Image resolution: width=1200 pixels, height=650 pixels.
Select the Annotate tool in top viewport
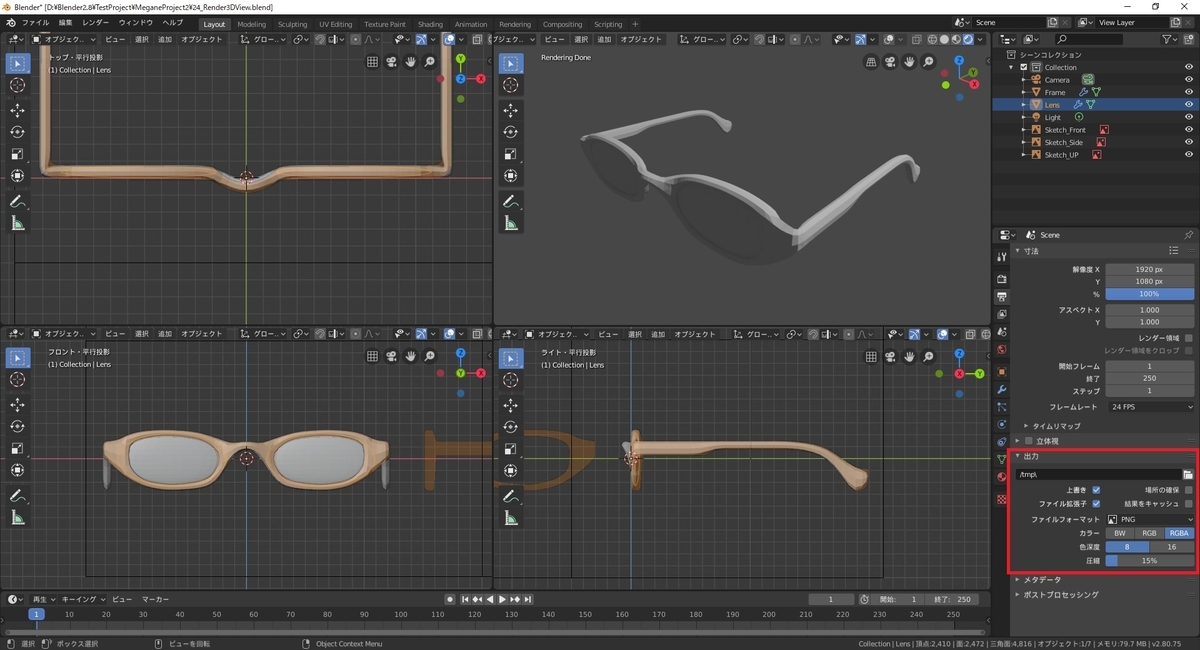point(18,202)
